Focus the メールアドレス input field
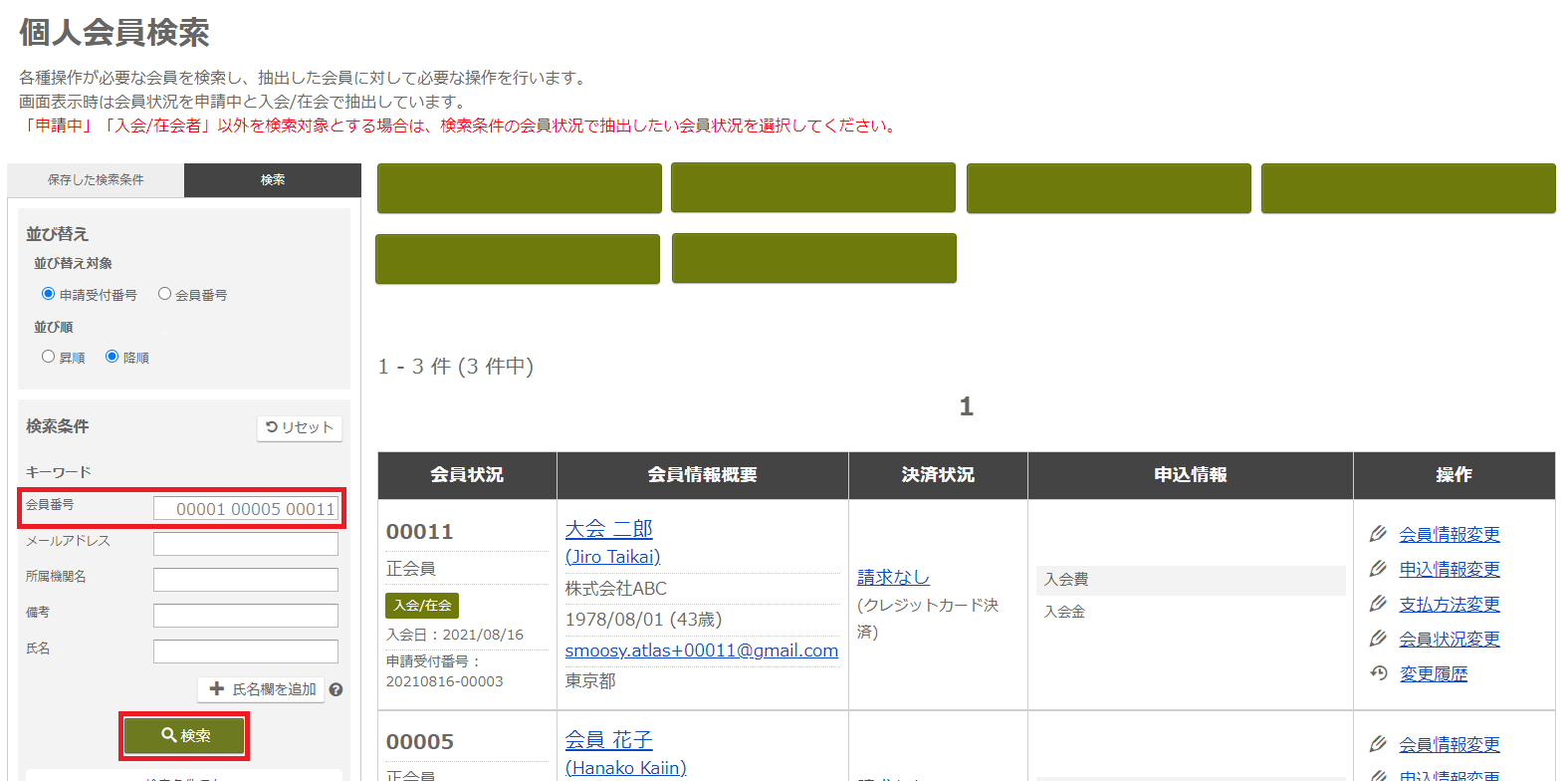 (246, 544)
